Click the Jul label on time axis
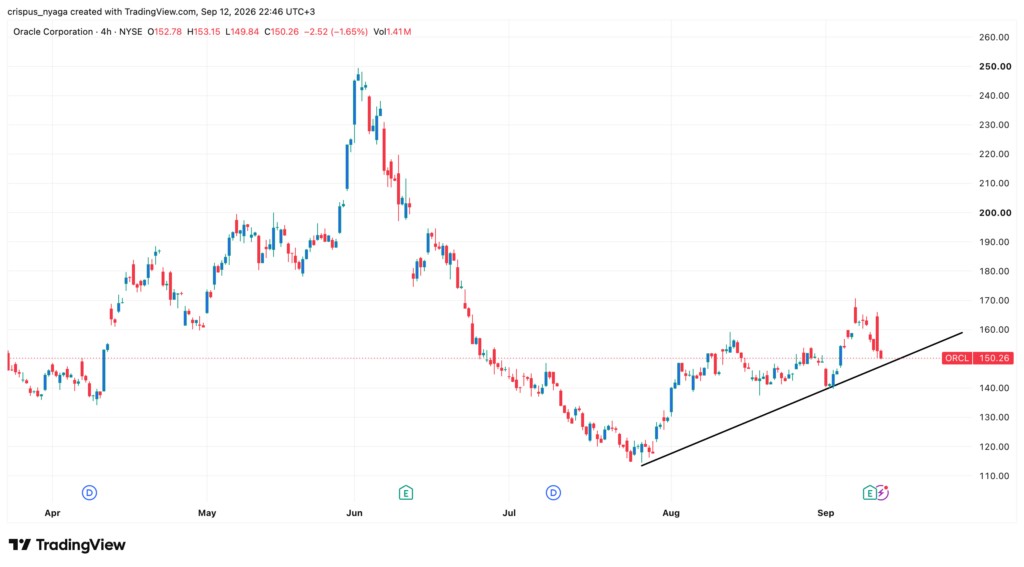Viewport: 1024px width, 567px height. [x=509, y=513]
